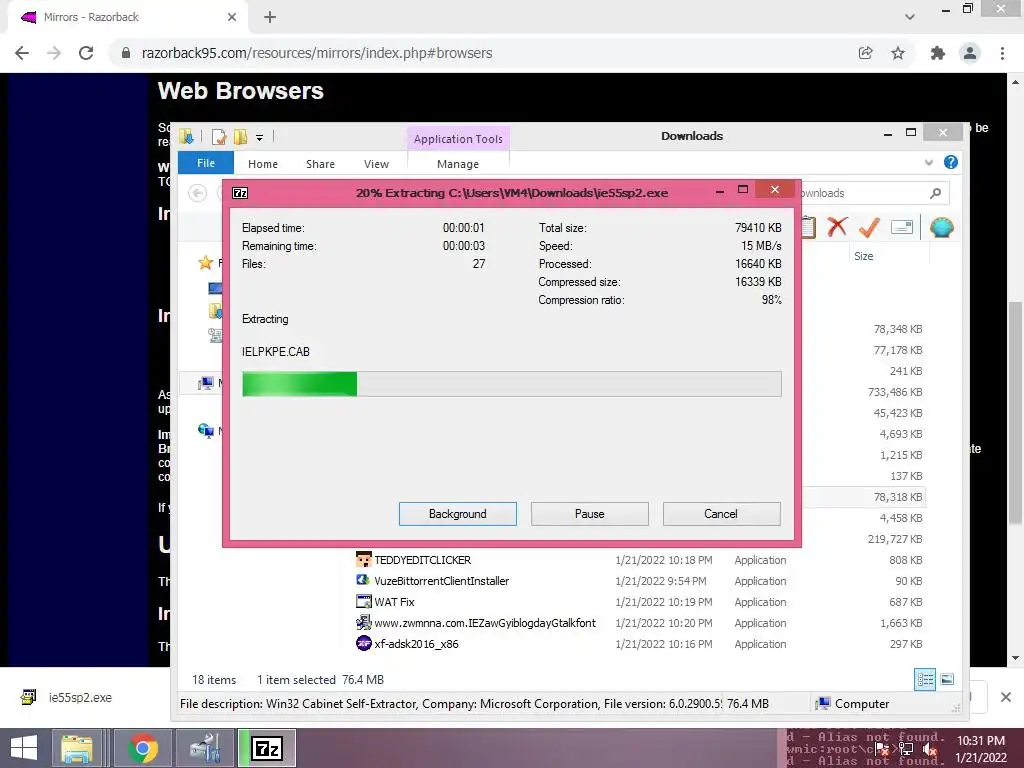
Task: Open Explorer help via blue question mark
Action: [951, 162]
